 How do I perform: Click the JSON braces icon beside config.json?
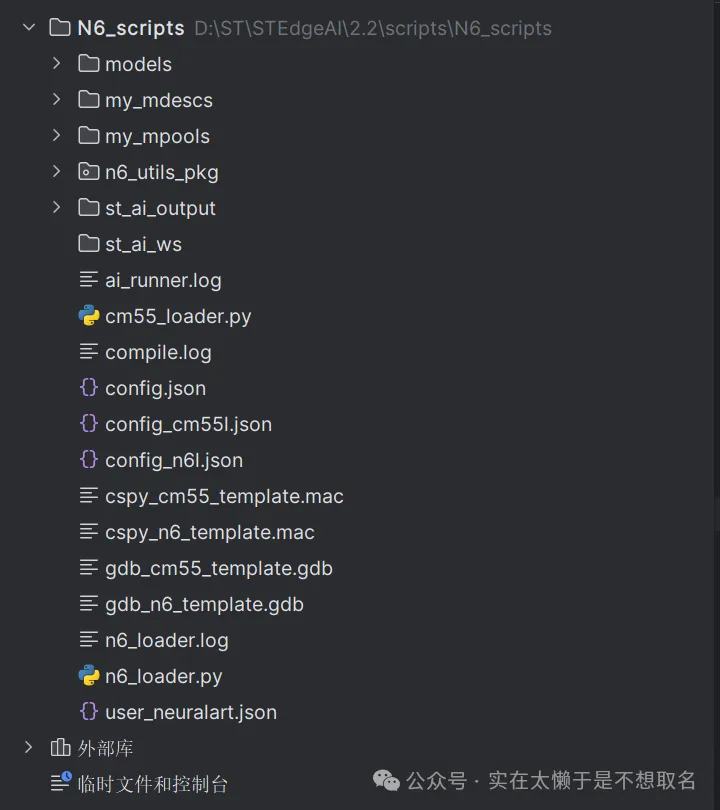[89, 388]
